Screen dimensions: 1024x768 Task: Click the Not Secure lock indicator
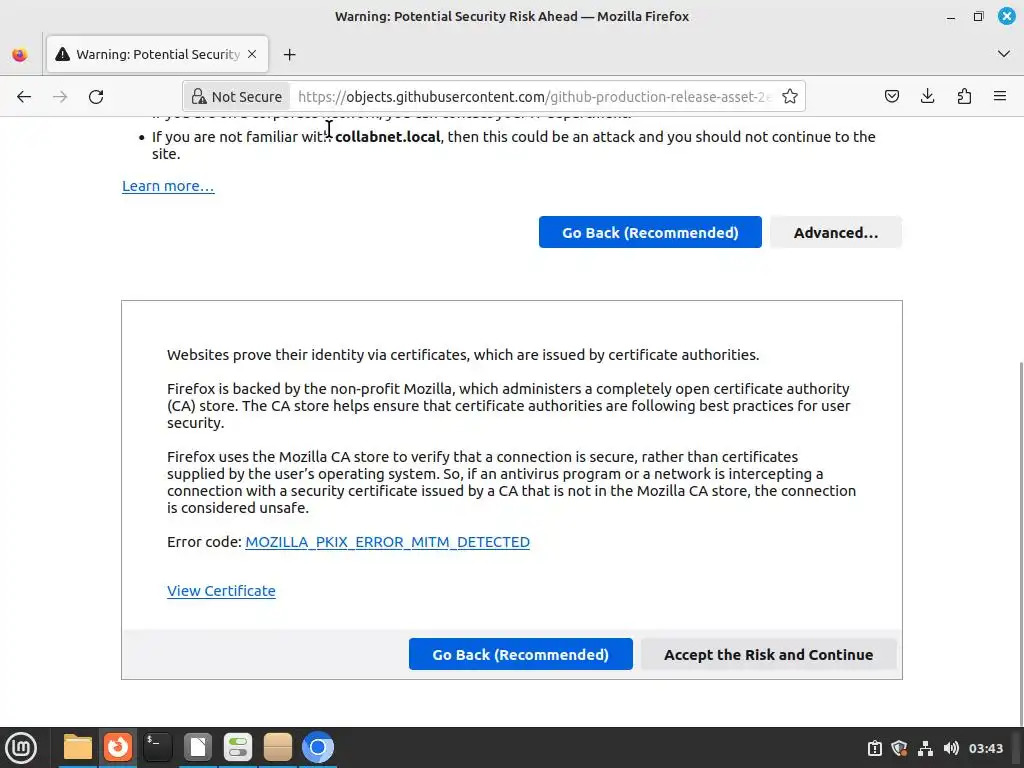[x=236, y=97]
